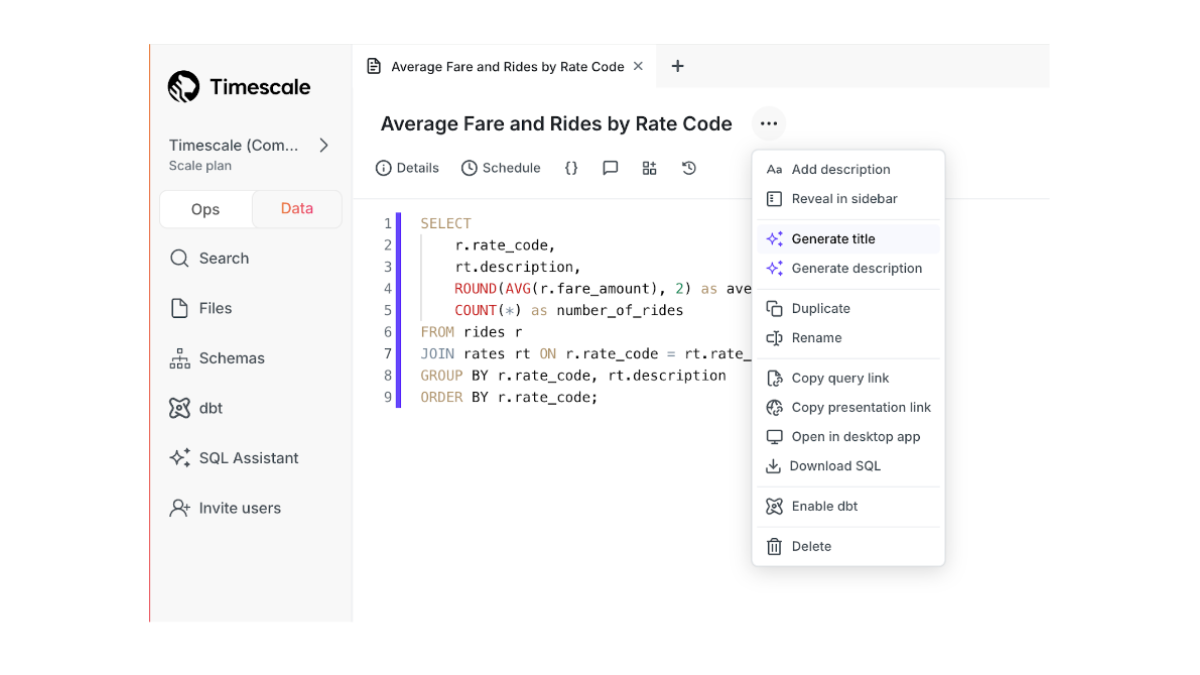
Task: Open the Schedule option
Action: coord(501,168)
